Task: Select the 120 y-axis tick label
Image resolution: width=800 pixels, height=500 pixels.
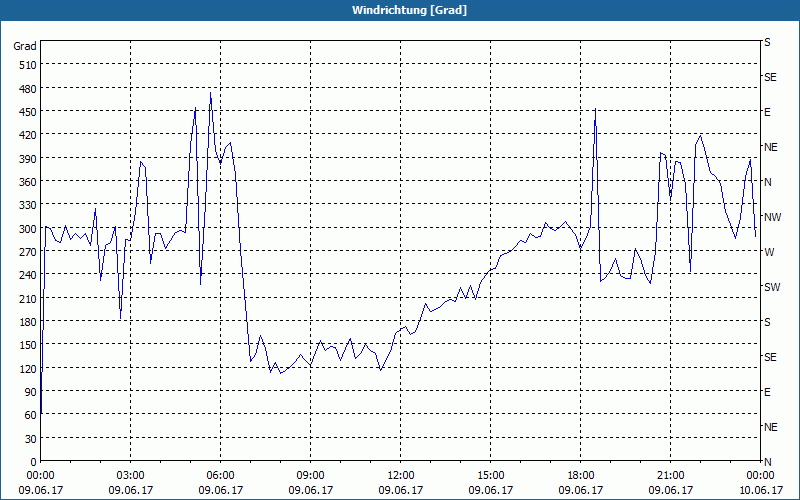Action: tap(28, 368)
